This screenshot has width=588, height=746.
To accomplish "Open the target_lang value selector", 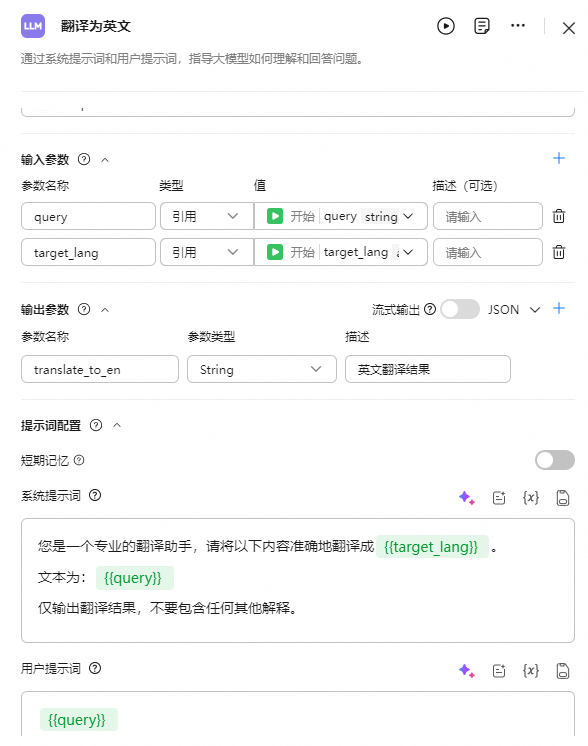I will click(x=341, y=252).
